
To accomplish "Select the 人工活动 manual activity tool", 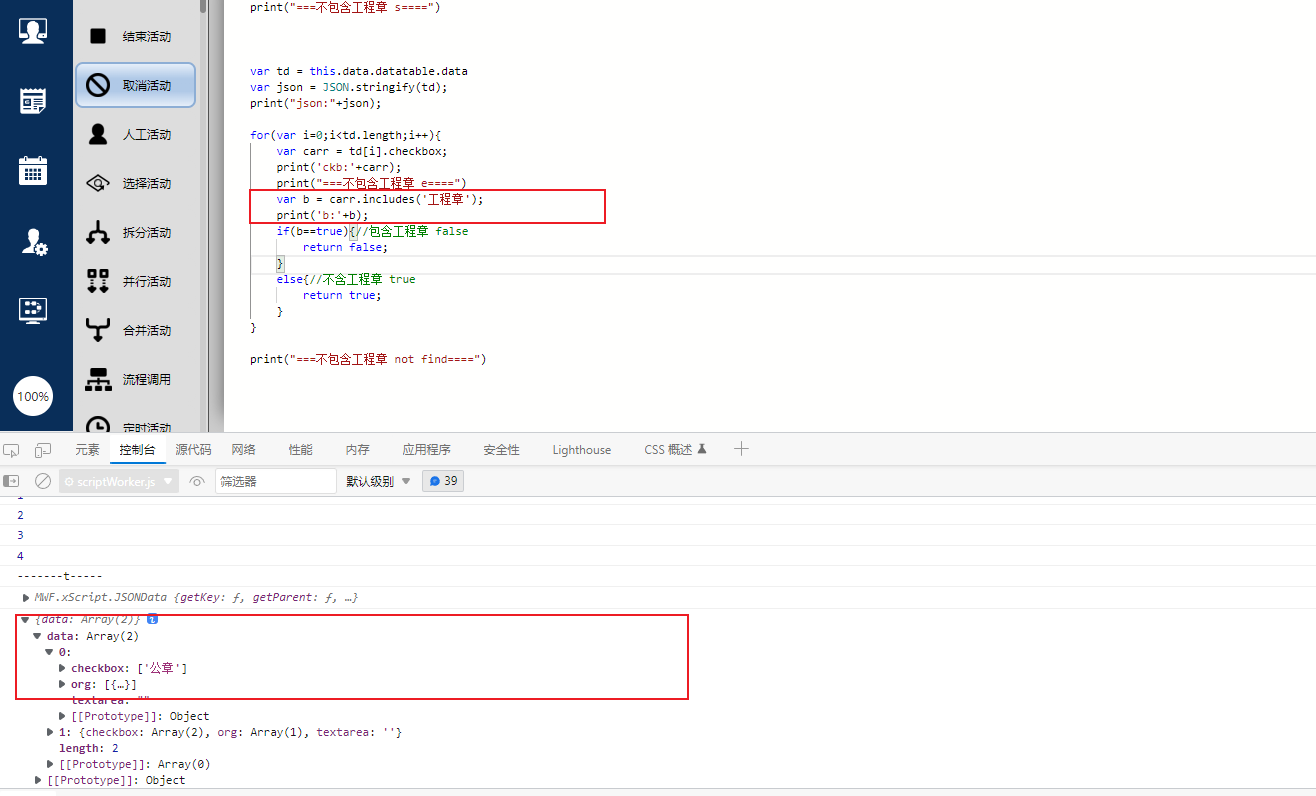I will pos(135,135).
